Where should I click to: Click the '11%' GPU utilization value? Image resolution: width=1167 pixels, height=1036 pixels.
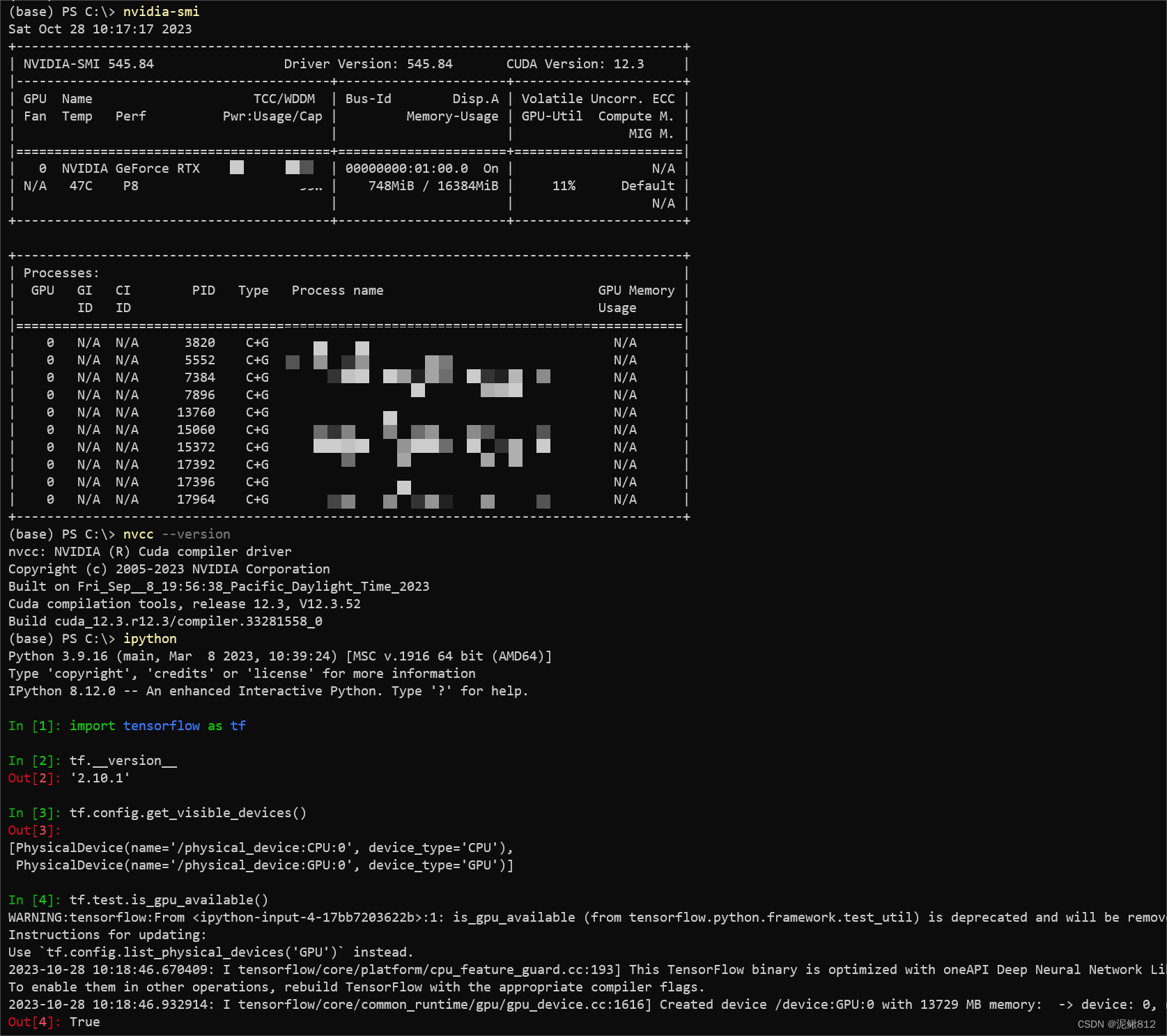point(564,186)
